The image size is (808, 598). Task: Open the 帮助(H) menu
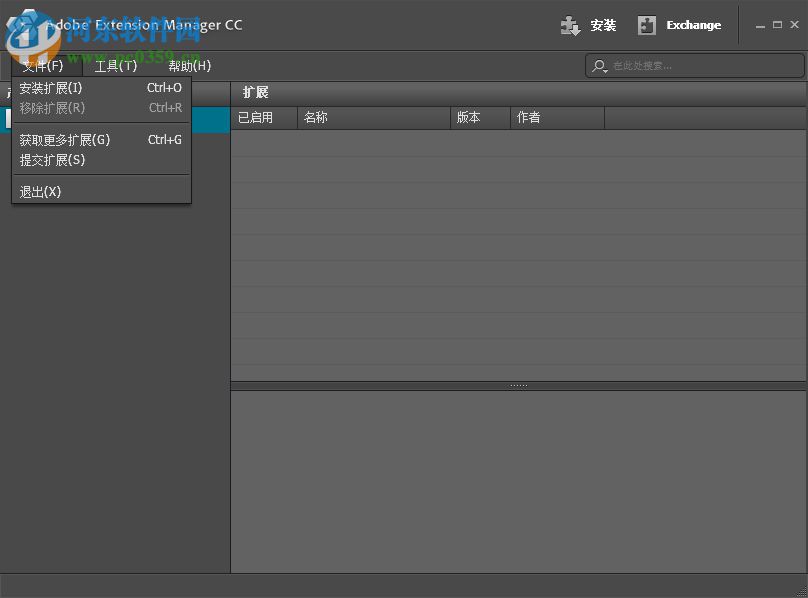pos(190,66)
